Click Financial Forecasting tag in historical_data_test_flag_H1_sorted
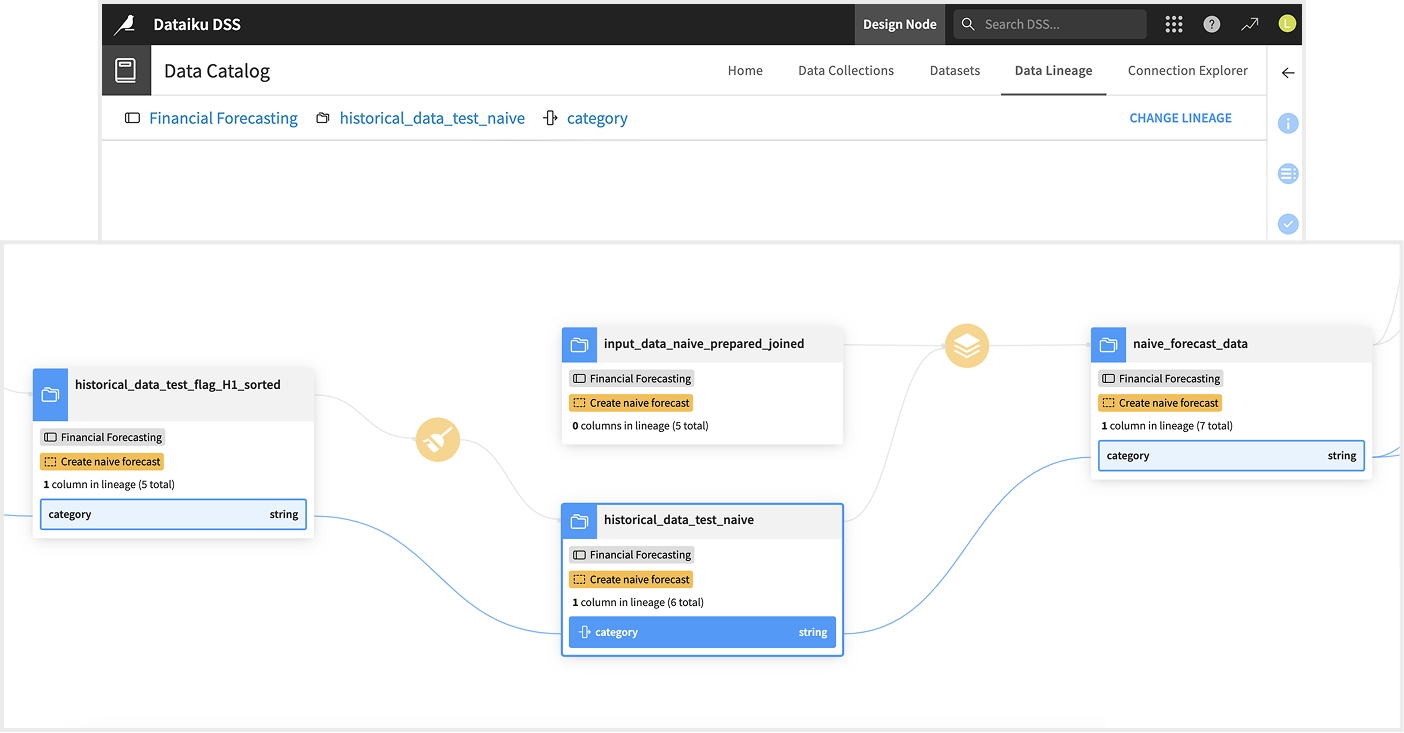Image resolution: width=1404 pixels, height=733 pixels. [x=102, y=437]
